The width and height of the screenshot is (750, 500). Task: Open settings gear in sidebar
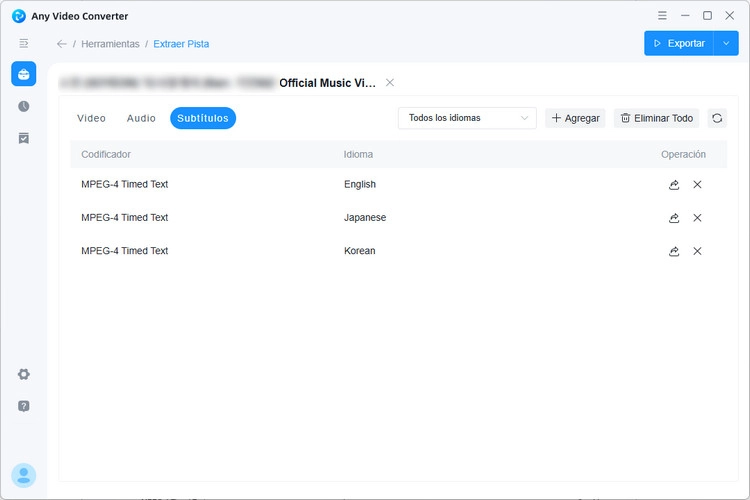click(x=23, y=374)
